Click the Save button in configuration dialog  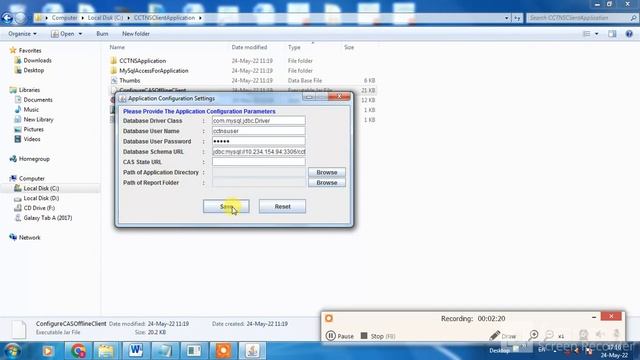pyautogui.click(x=226, y=207)
